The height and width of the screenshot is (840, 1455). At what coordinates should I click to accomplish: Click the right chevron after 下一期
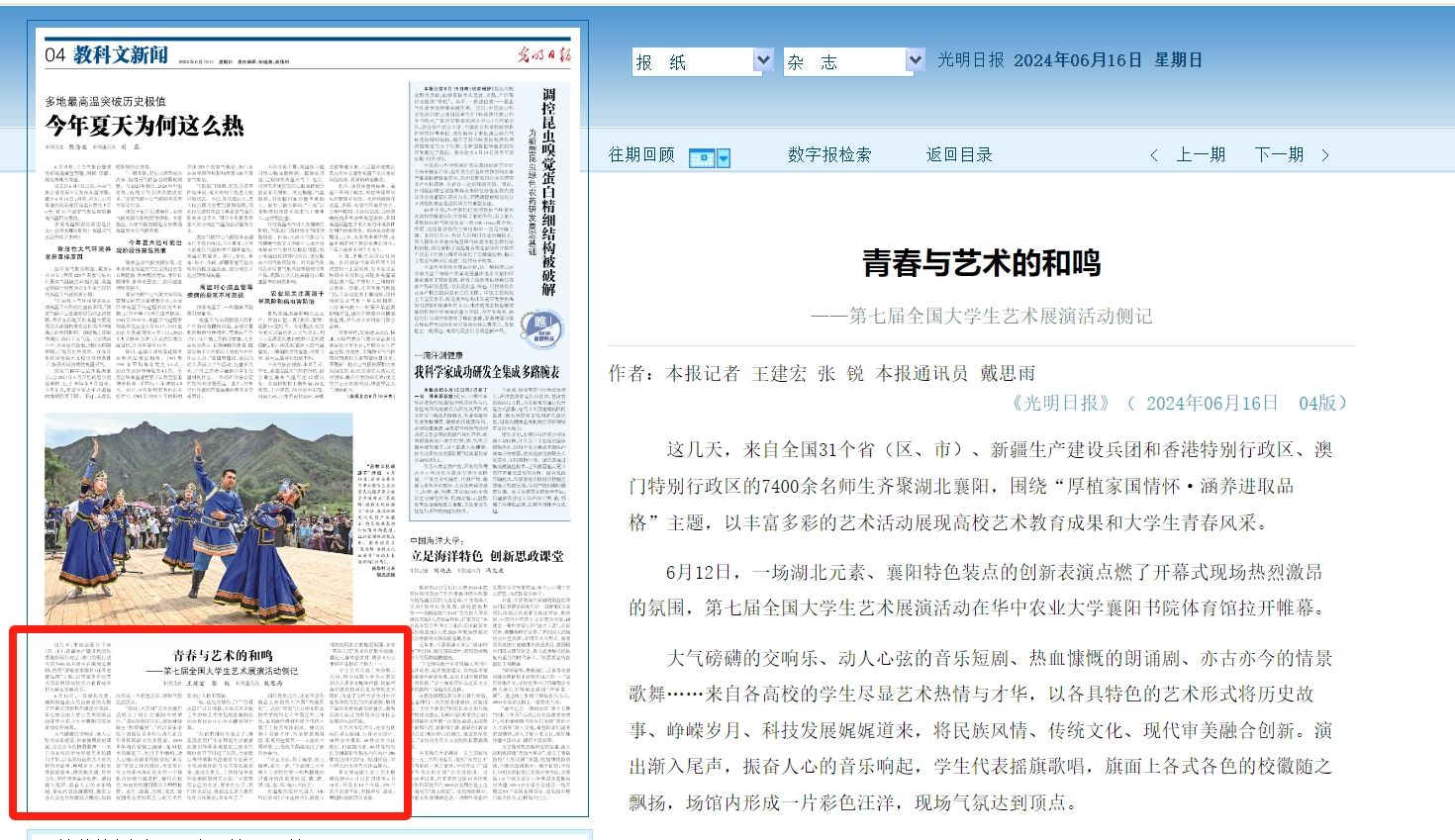(x=1324, y=155)
